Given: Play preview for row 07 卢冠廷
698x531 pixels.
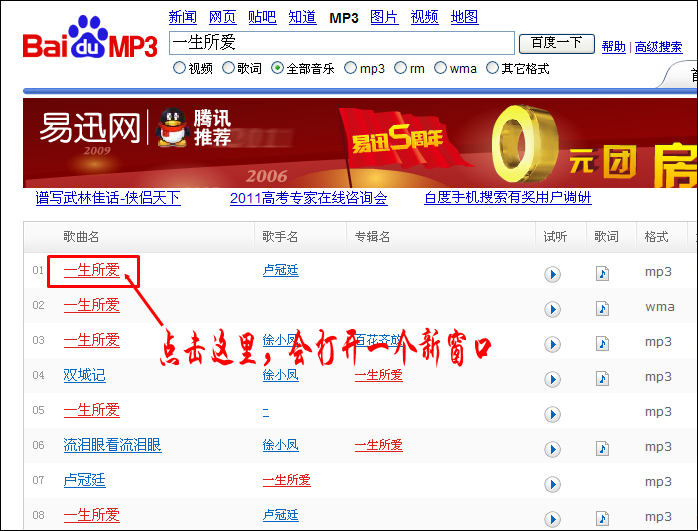Looking at the screenshot, I should coord(552,484).
